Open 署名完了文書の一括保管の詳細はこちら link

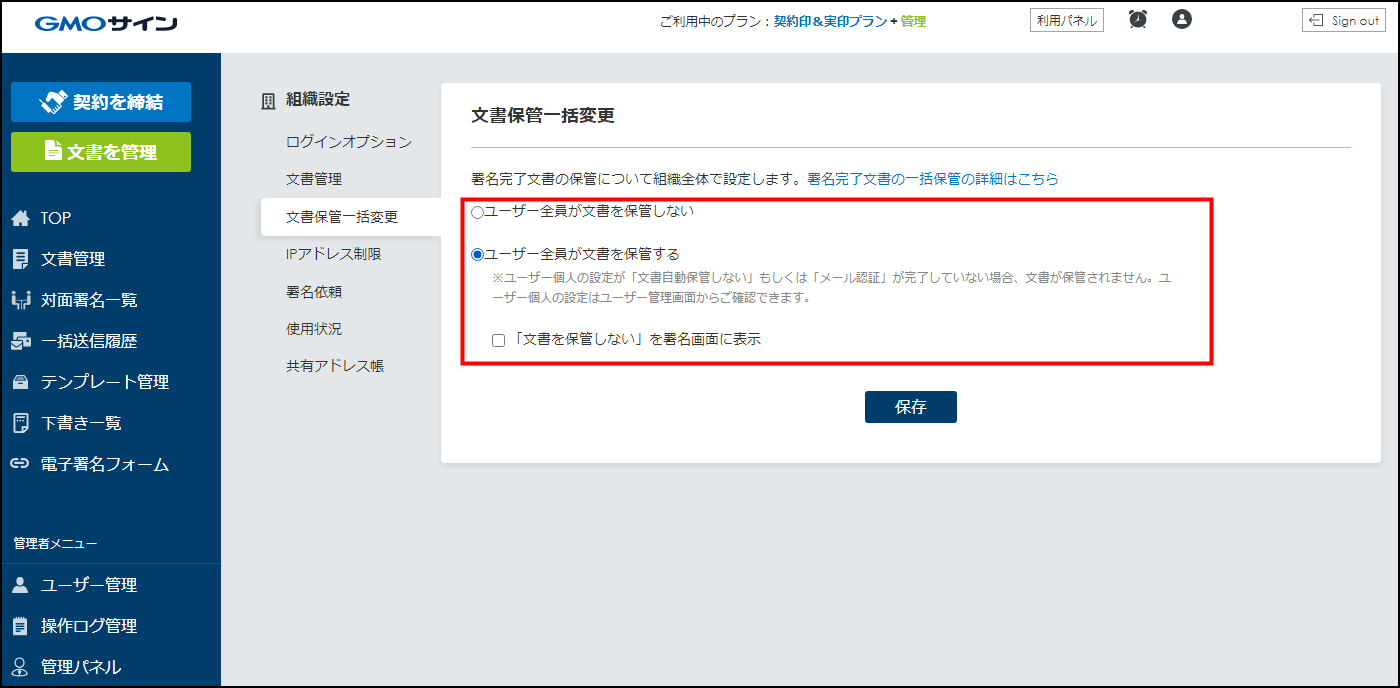[x=932, y=179]
